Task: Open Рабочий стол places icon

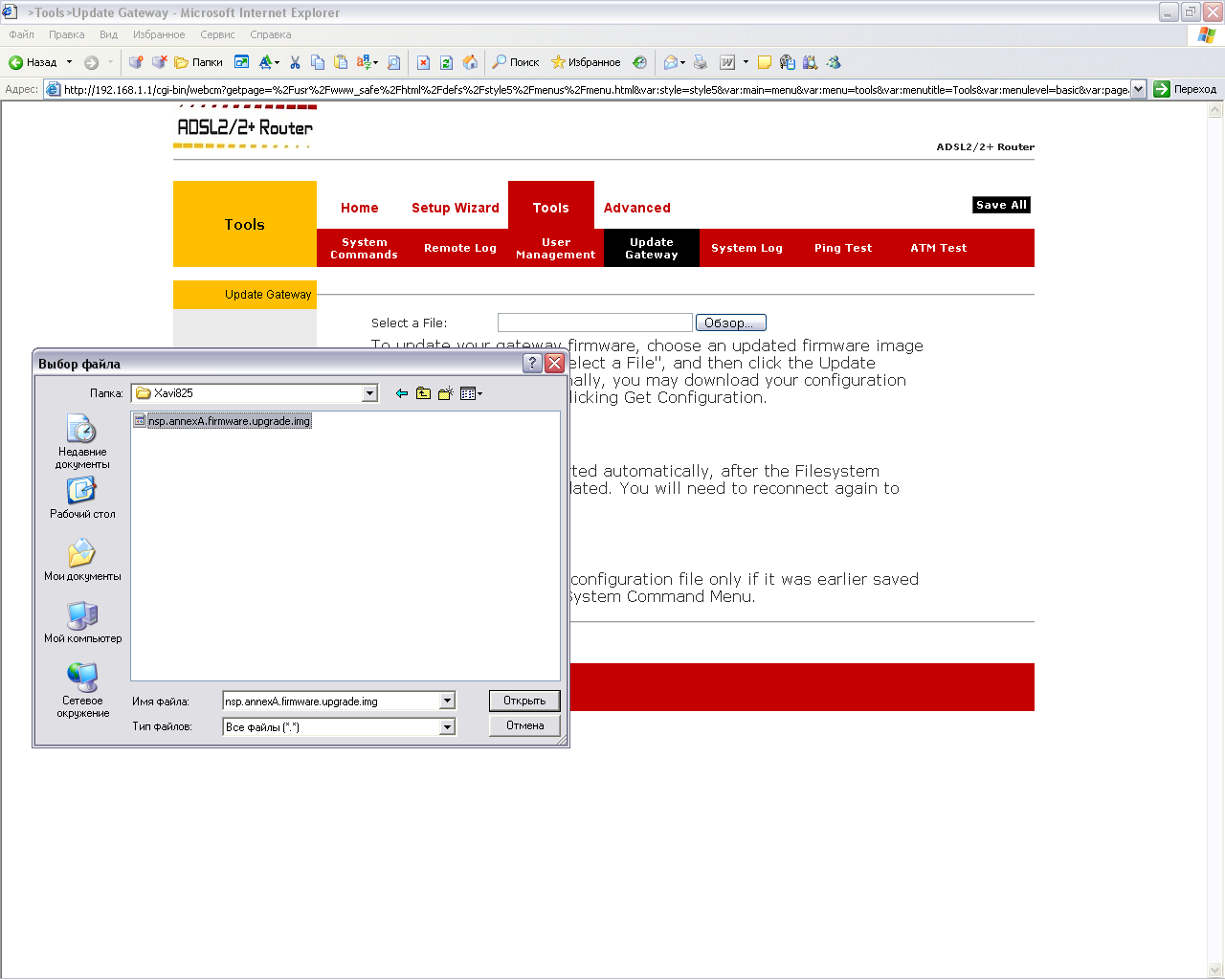Action: [x=82, y=498]
